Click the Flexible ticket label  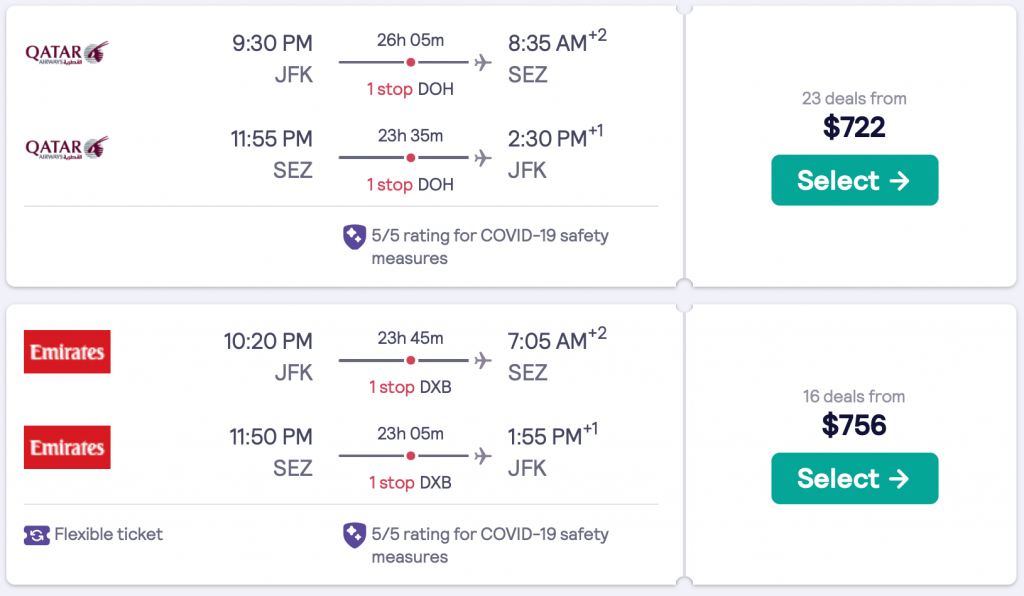pos(108,534)
